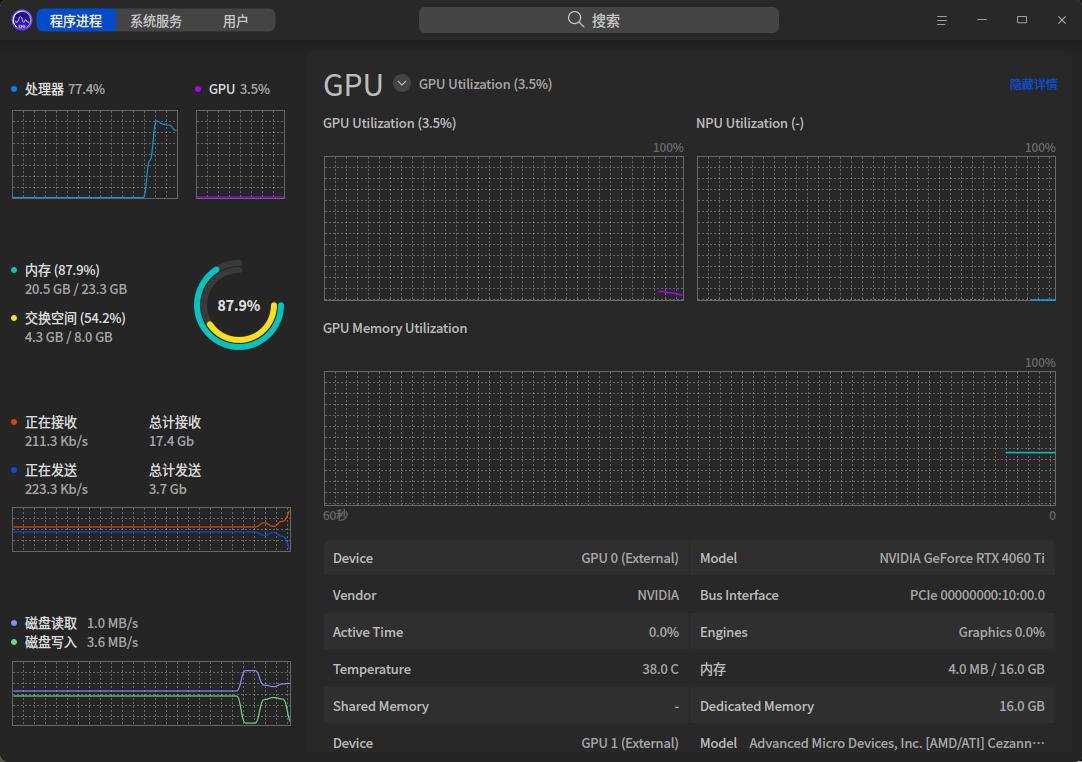Click the GPU 0 (External) device value
Screen dimensions: 1082x762
(x=629, y=558)
